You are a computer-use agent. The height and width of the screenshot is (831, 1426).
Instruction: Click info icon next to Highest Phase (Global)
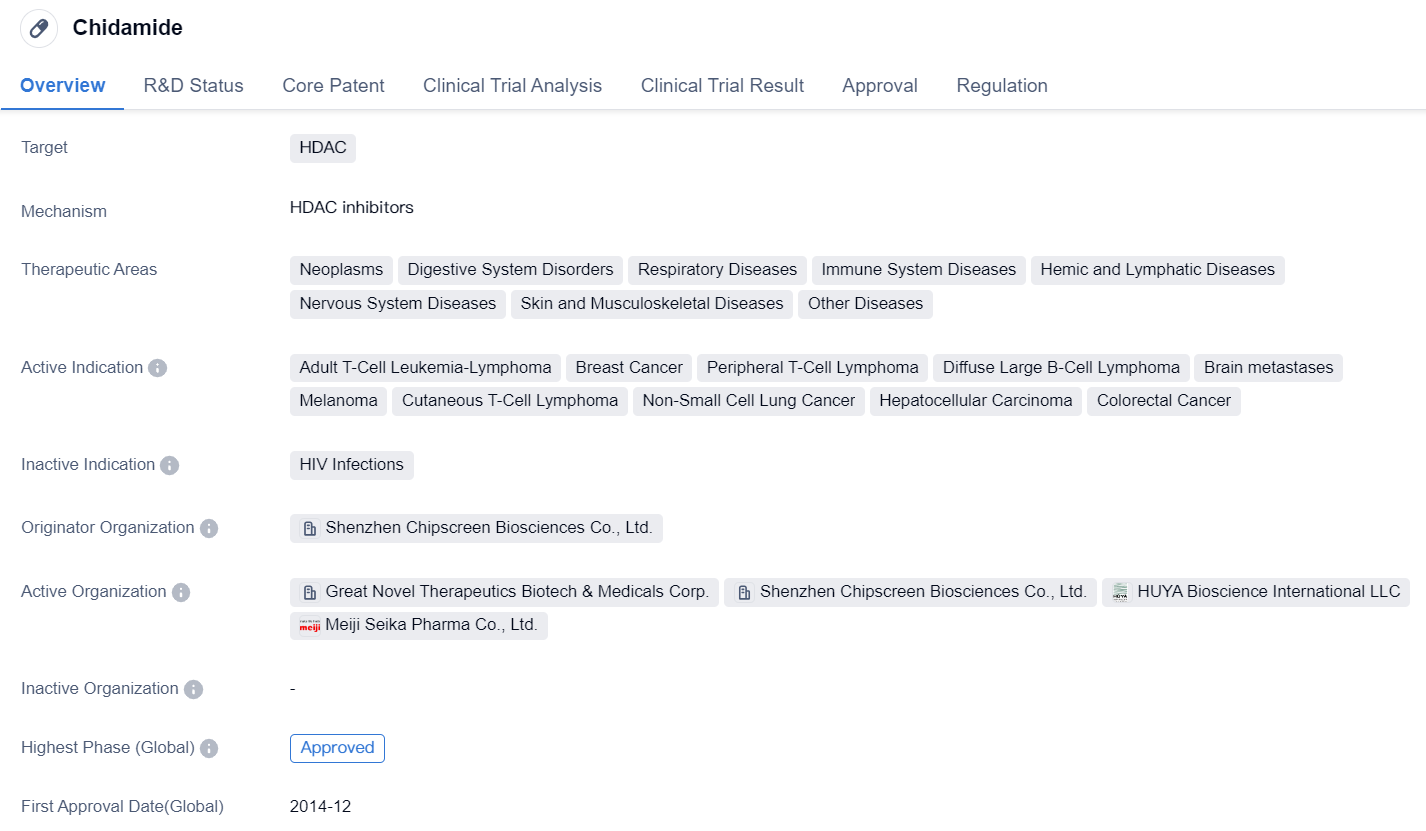pyautogui.click(x=208, y=748)
